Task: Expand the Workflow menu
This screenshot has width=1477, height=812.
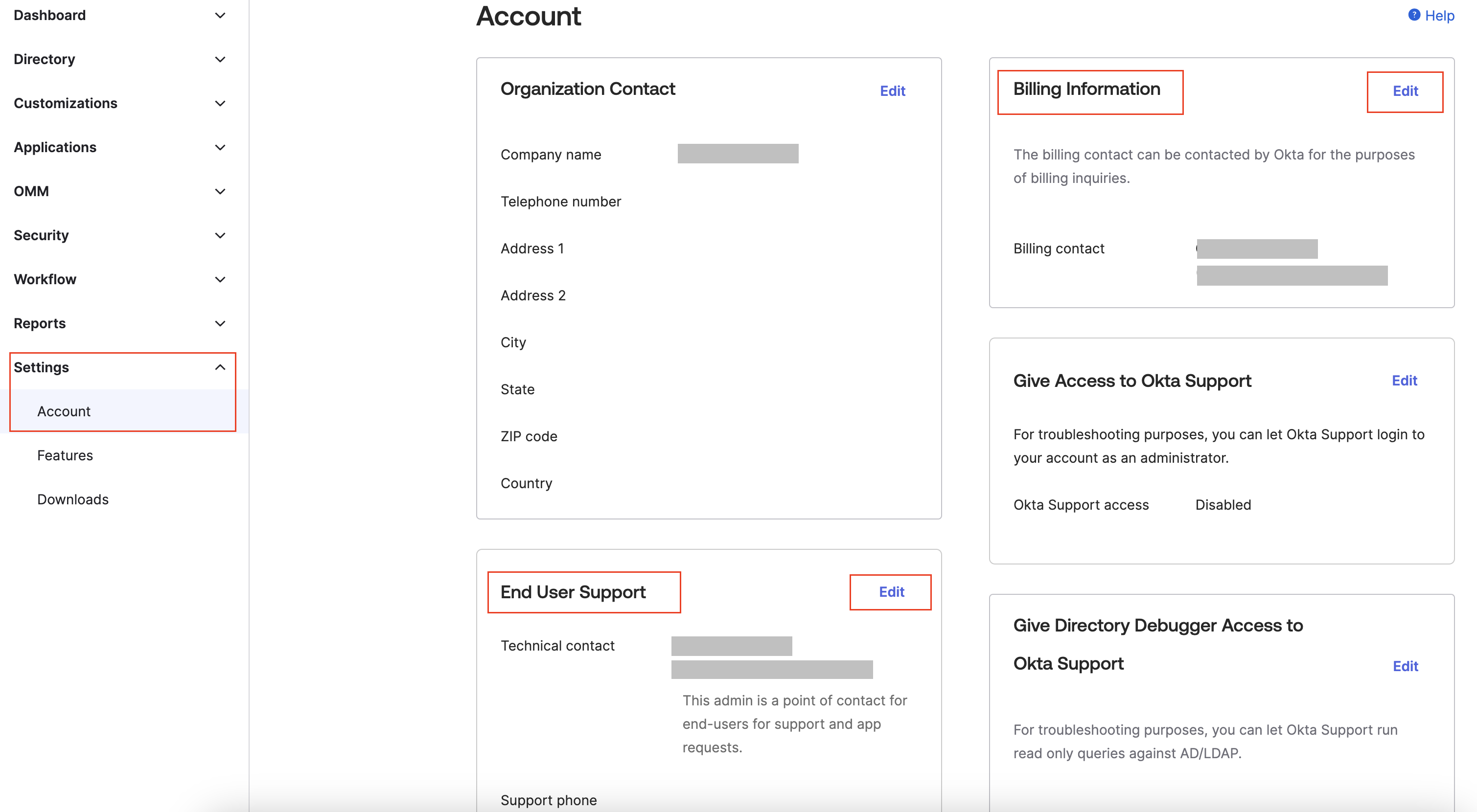Action: click(x=221, y=279)
